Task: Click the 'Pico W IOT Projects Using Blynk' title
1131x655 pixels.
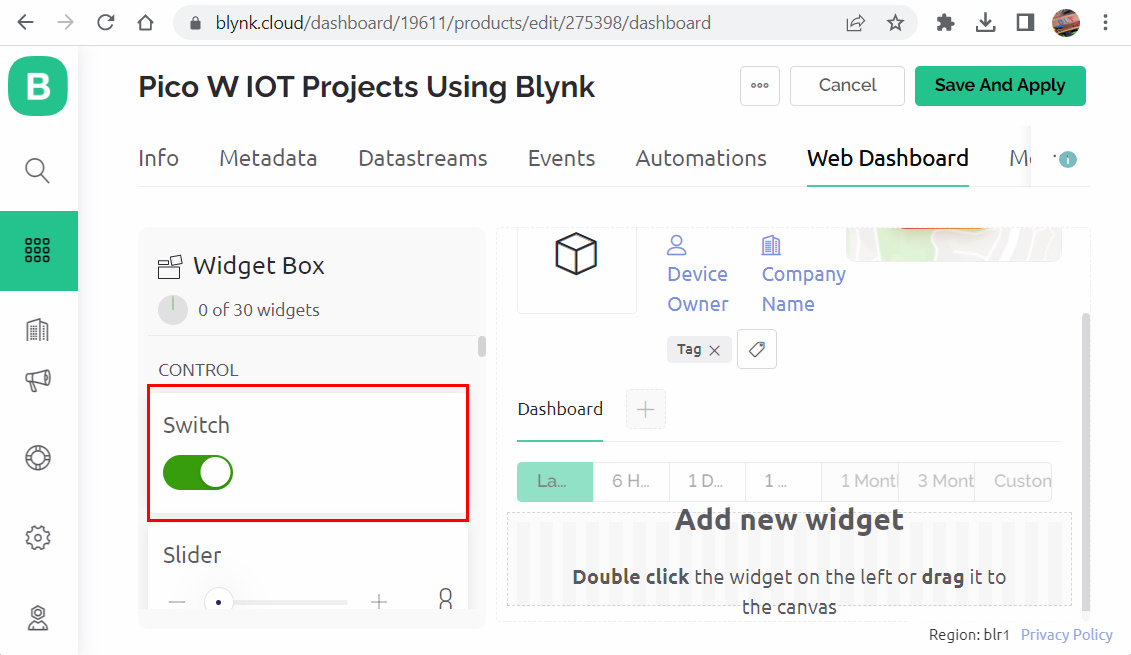Action: [x=366, y=87]
